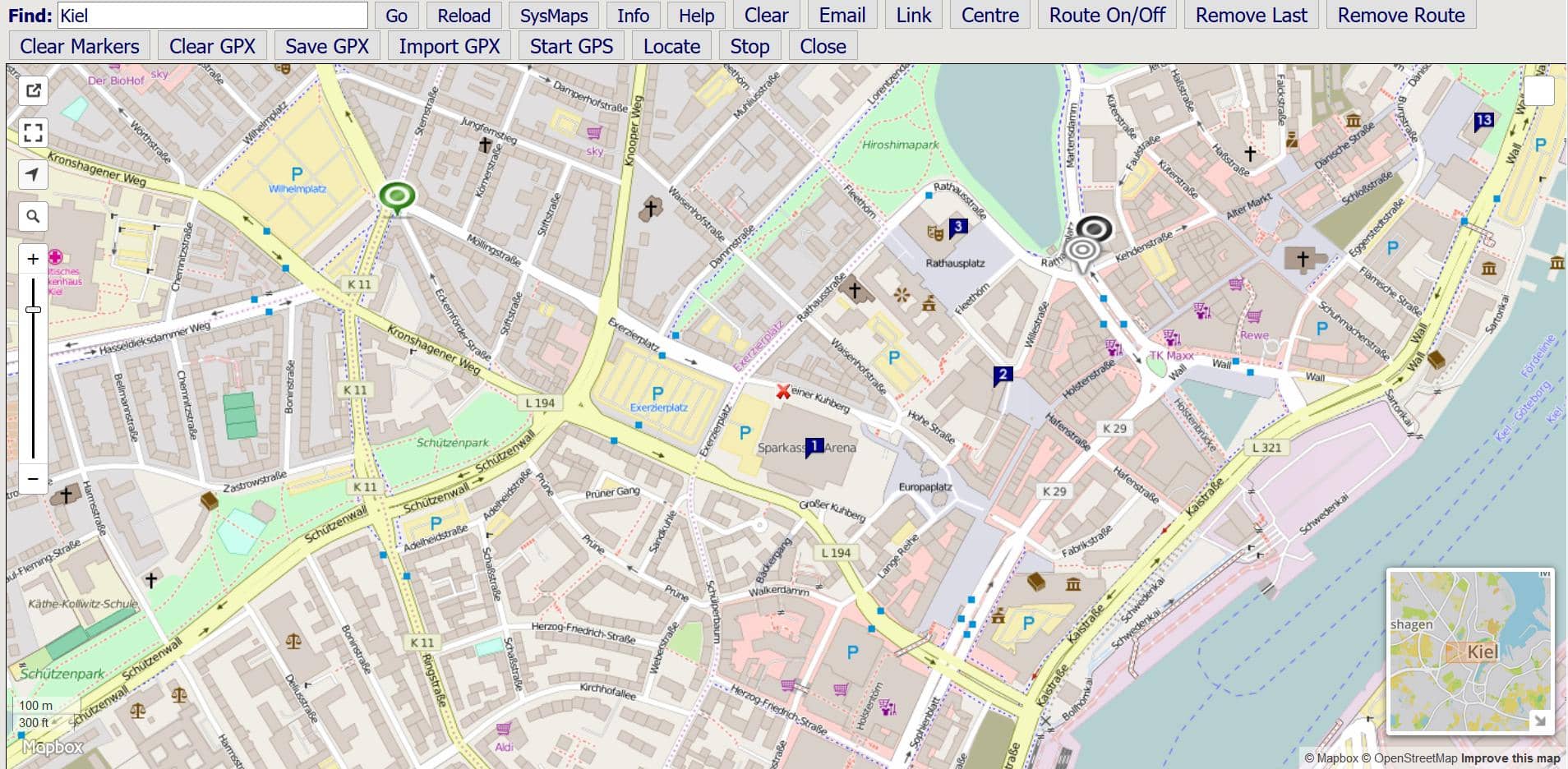Open map in external window icon
Viewport: 1568px width, 769px height.
[x=33, y=90]
